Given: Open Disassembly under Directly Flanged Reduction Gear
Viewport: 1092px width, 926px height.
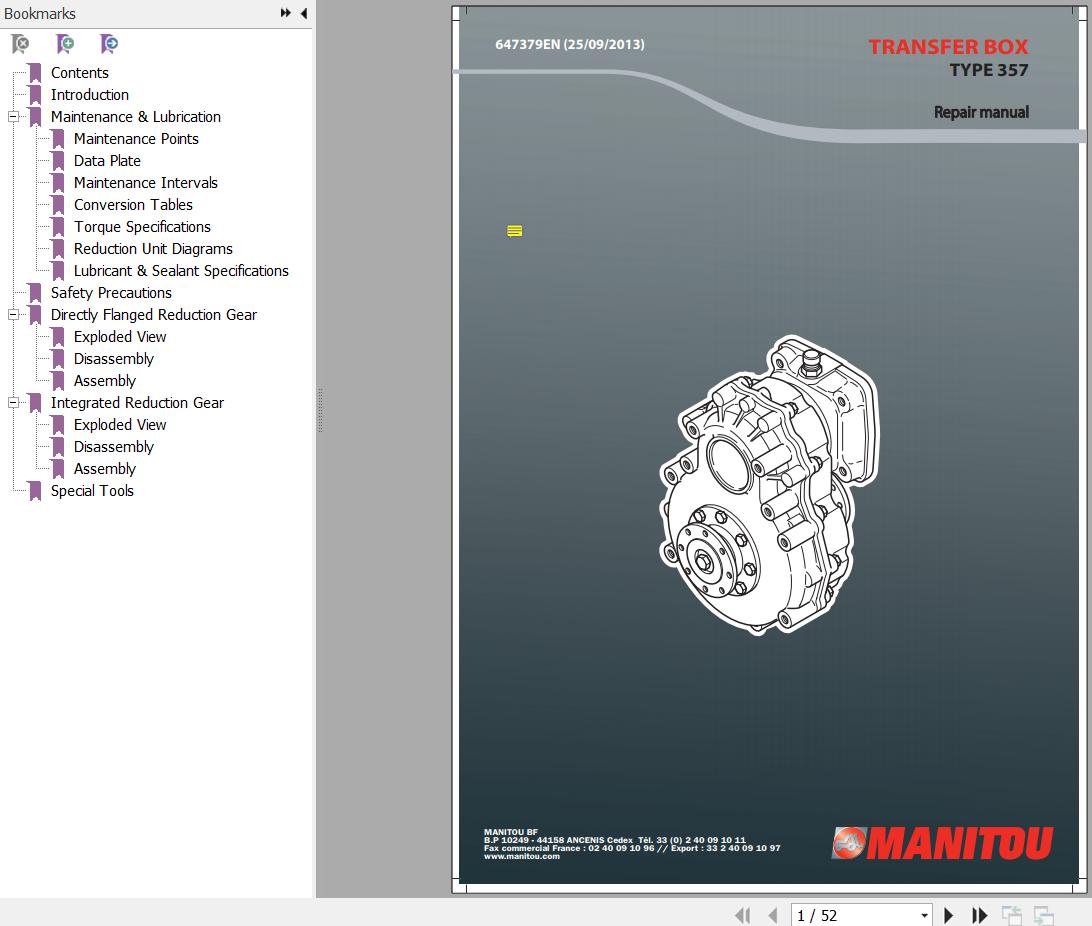Looking at the screenshot, I should [114, 359].
